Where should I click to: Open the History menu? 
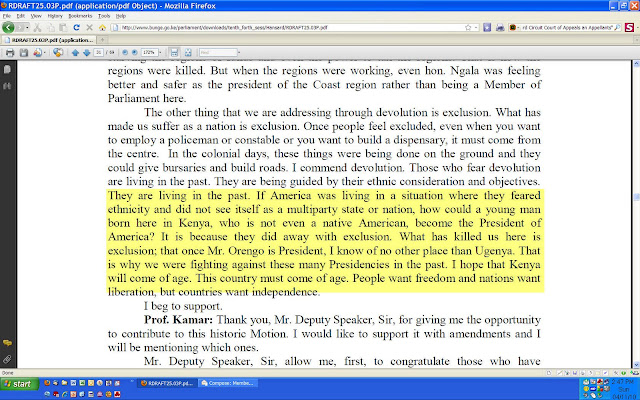tap(55, 16)
